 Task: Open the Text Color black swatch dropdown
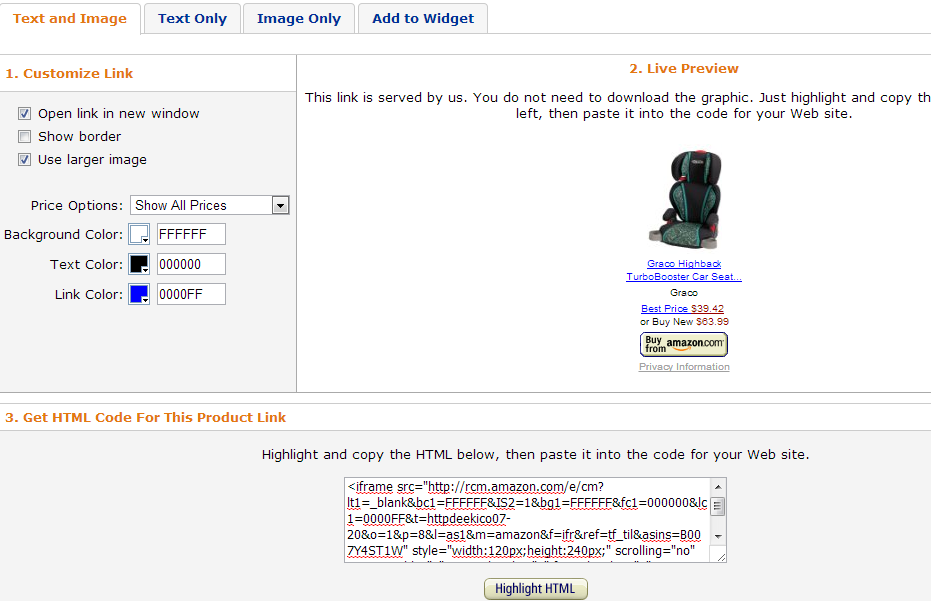(139, 264)
